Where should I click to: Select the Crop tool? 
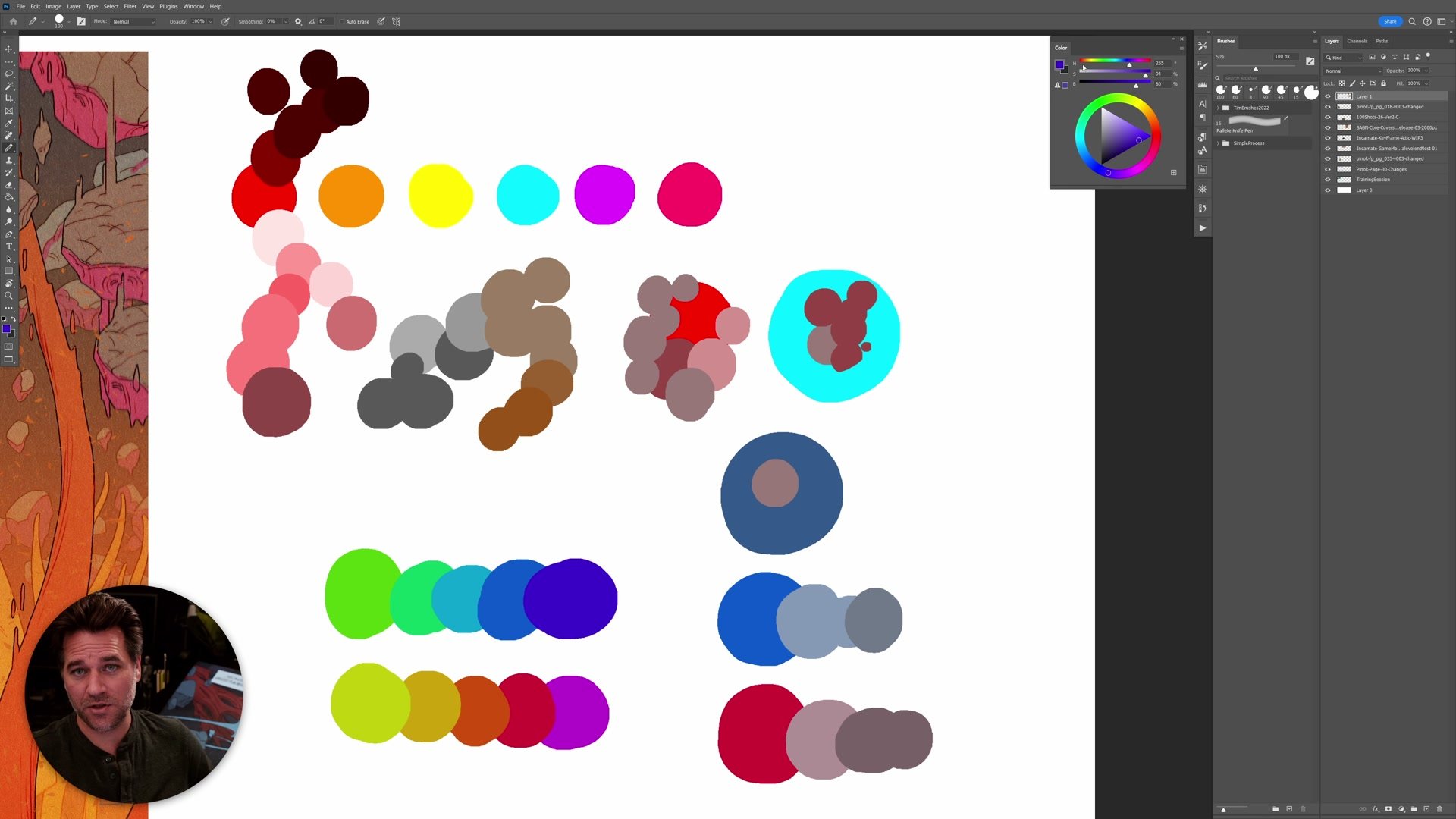(x=9, y=99)
